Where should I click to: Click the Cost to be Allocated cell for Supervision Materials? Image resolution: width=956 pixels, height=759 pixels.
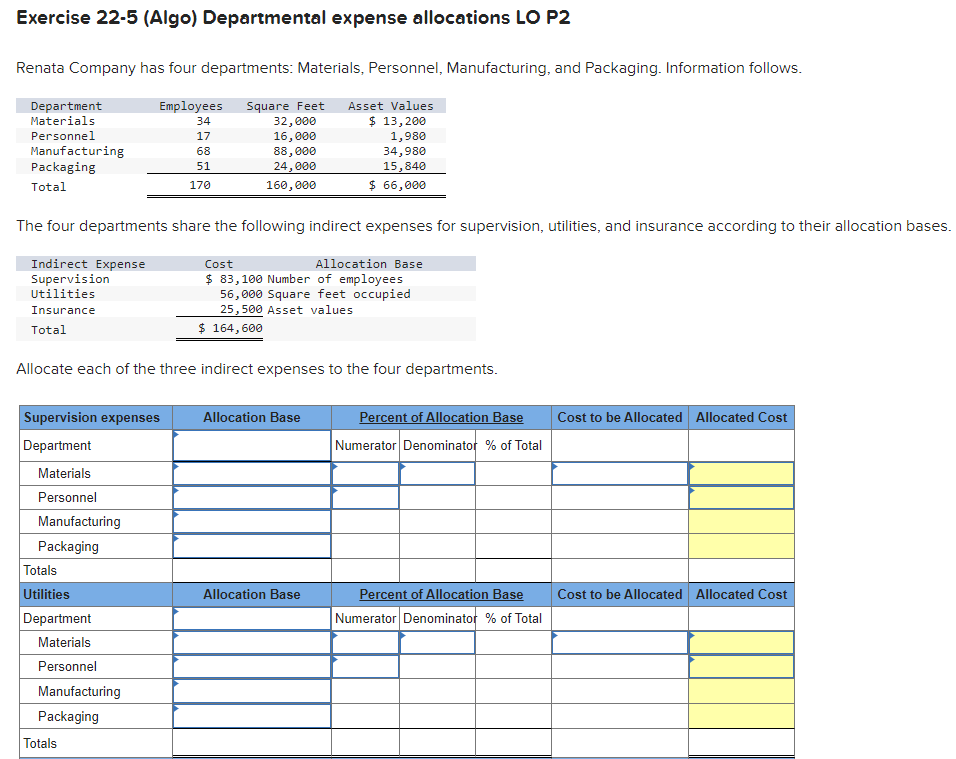click(x=619, y=473)
